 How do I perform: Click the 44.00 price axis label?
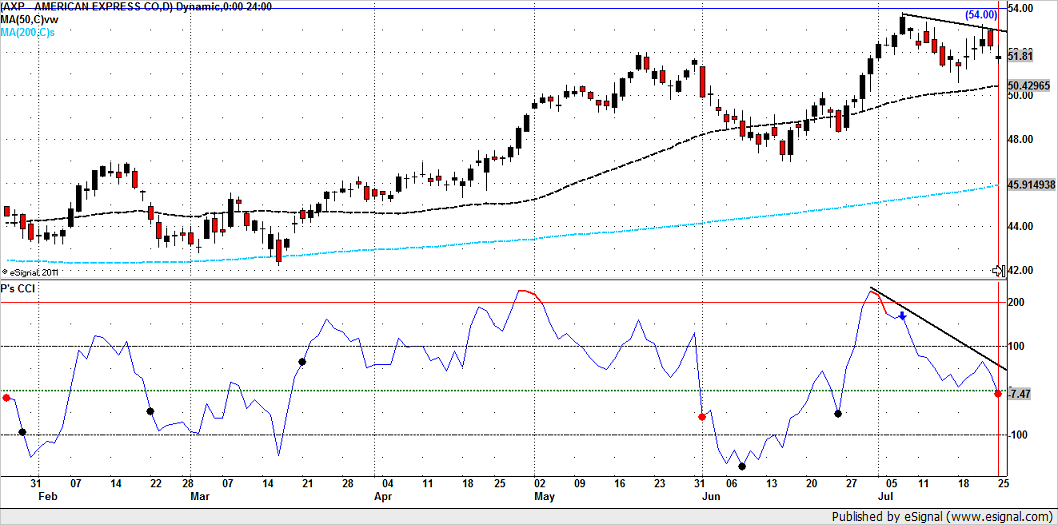tap(1020, 227)
